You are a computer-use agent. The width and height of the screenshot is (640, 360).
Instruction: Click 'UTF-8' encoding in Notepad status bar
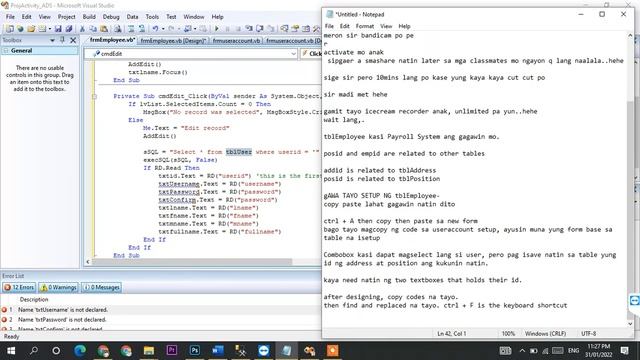pos(589,333)
